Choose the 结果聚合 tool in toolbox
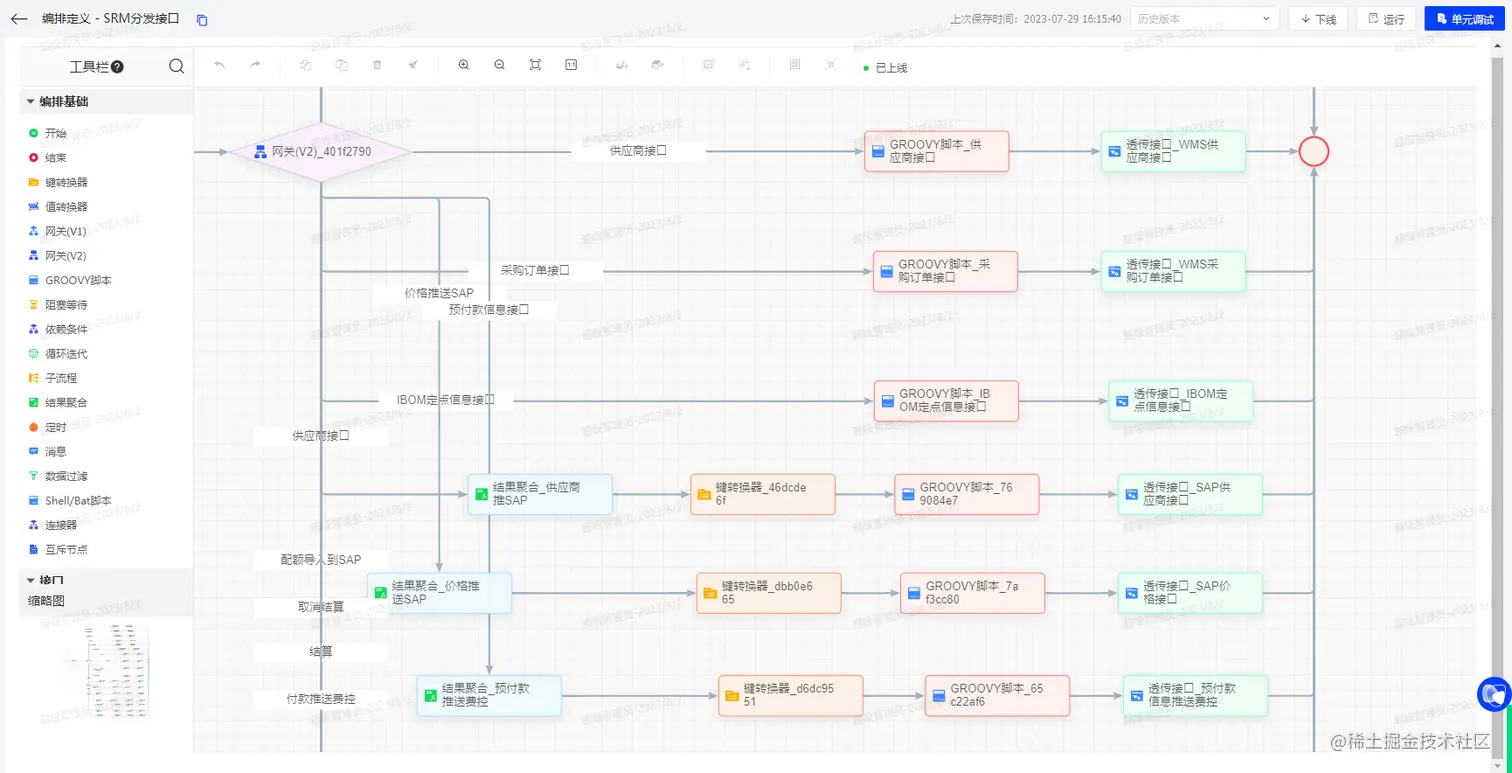The image size is (1512, 773). (x=58, y=403)
